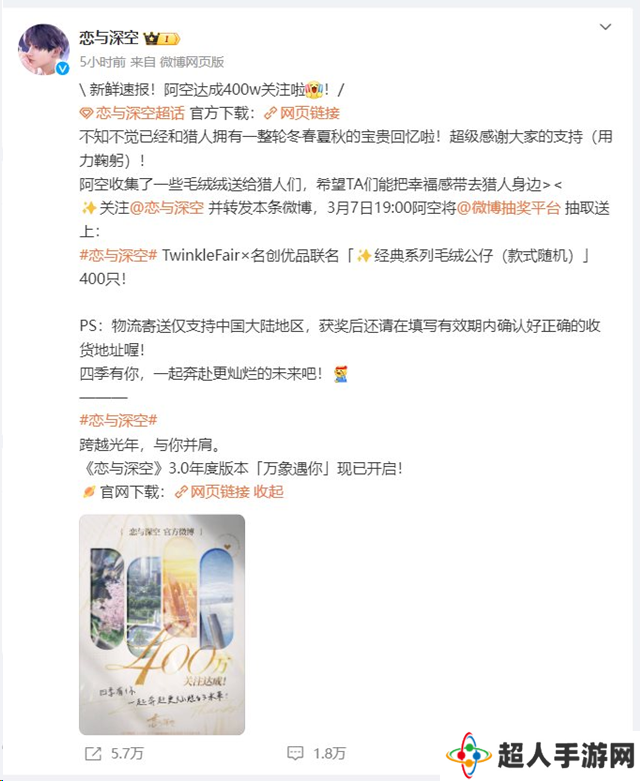Click the post timestamp 5小时前
This screenshot has width=640, height=781.
tap(103, 62)
